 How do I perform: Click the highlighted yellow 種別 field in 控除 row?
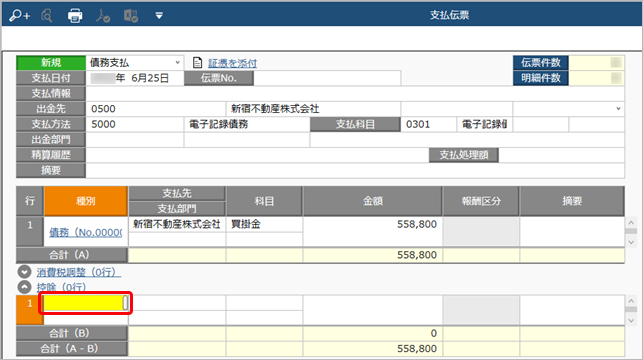pos(86,303)
